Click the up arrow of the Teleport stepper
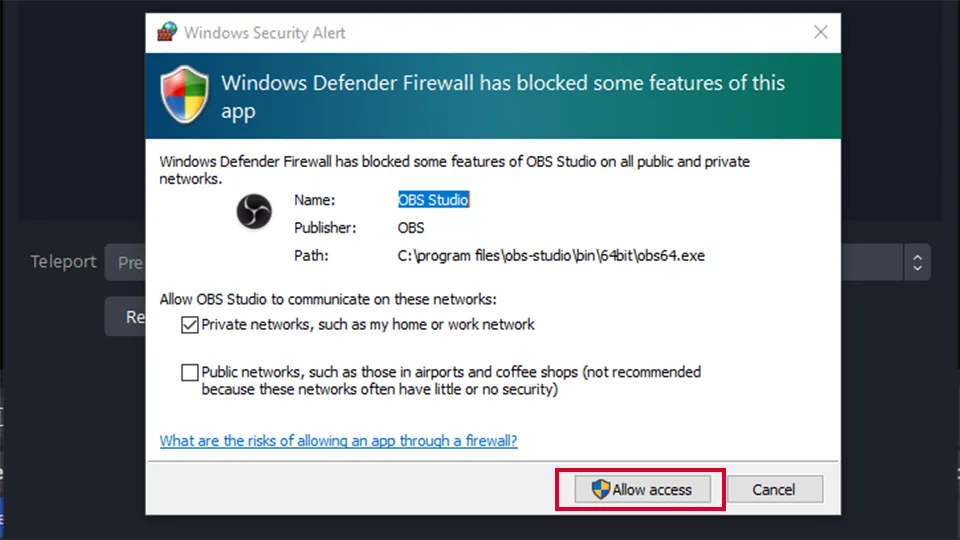The height and width of the screenshot is (540, 960). [917, 257]
